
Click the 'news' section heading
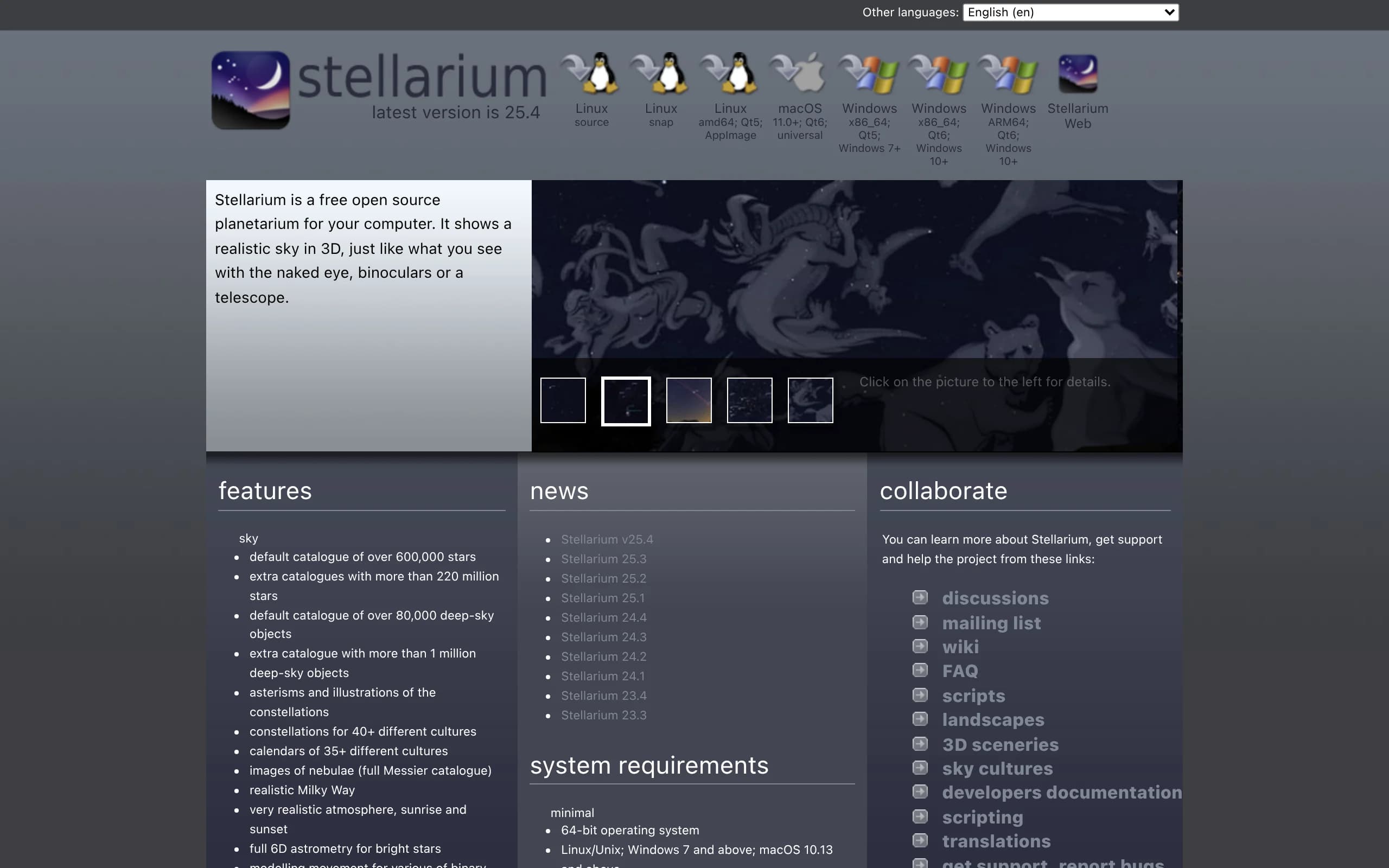click(x=559, y=492)
